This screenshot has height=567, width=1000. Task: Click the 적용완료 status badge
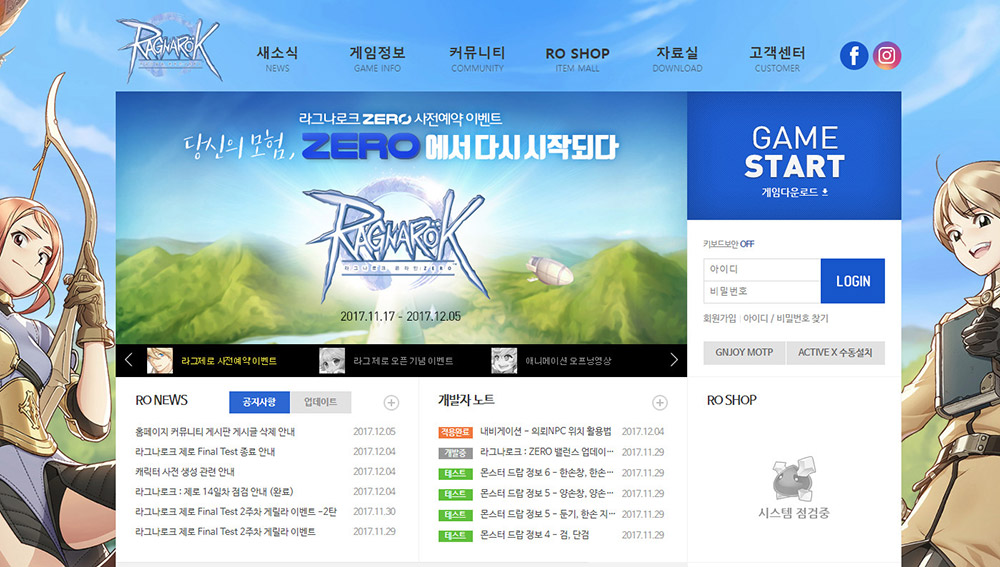455,432
